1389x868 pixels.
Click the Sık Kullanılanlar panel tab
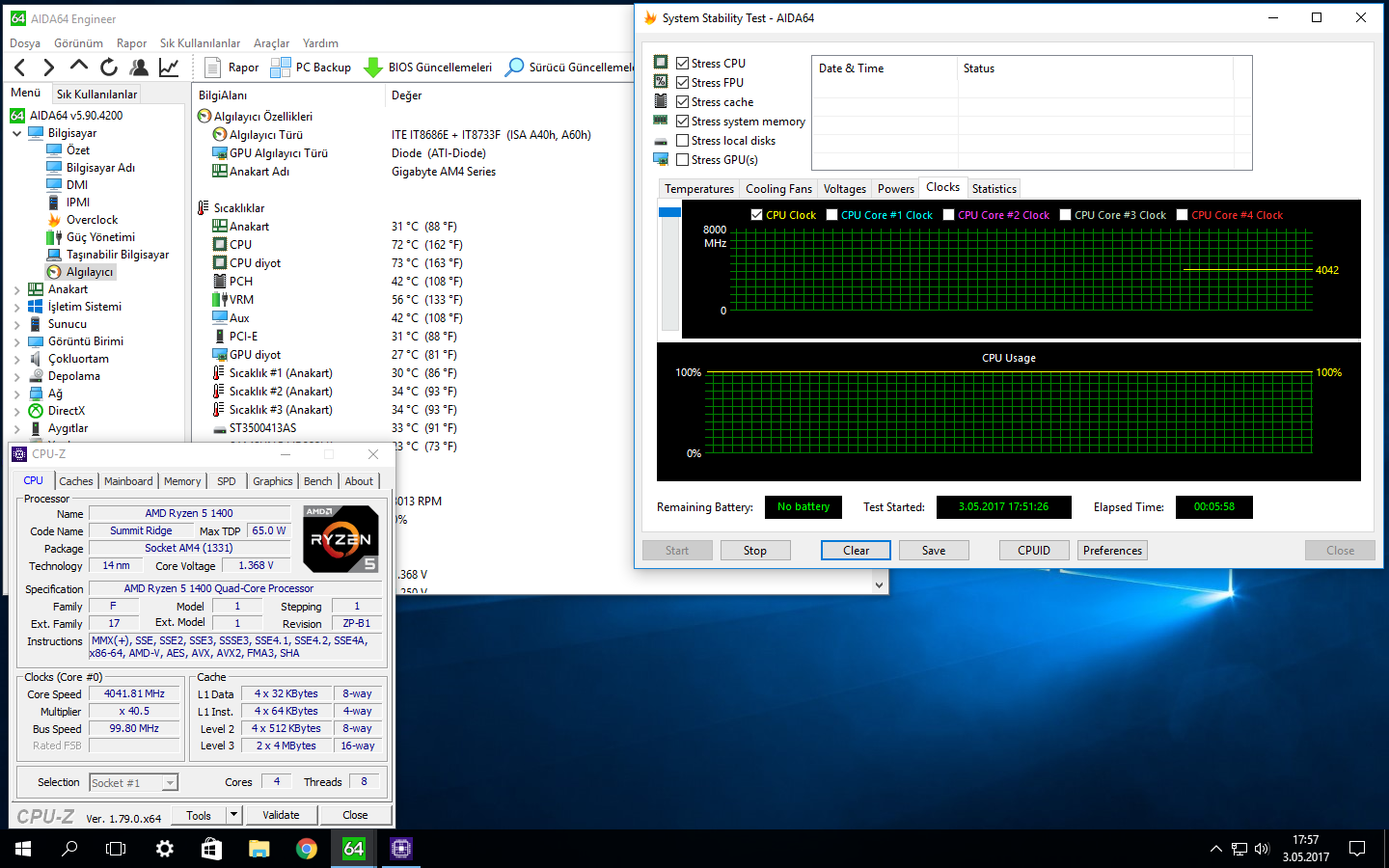tap(96, 94)
